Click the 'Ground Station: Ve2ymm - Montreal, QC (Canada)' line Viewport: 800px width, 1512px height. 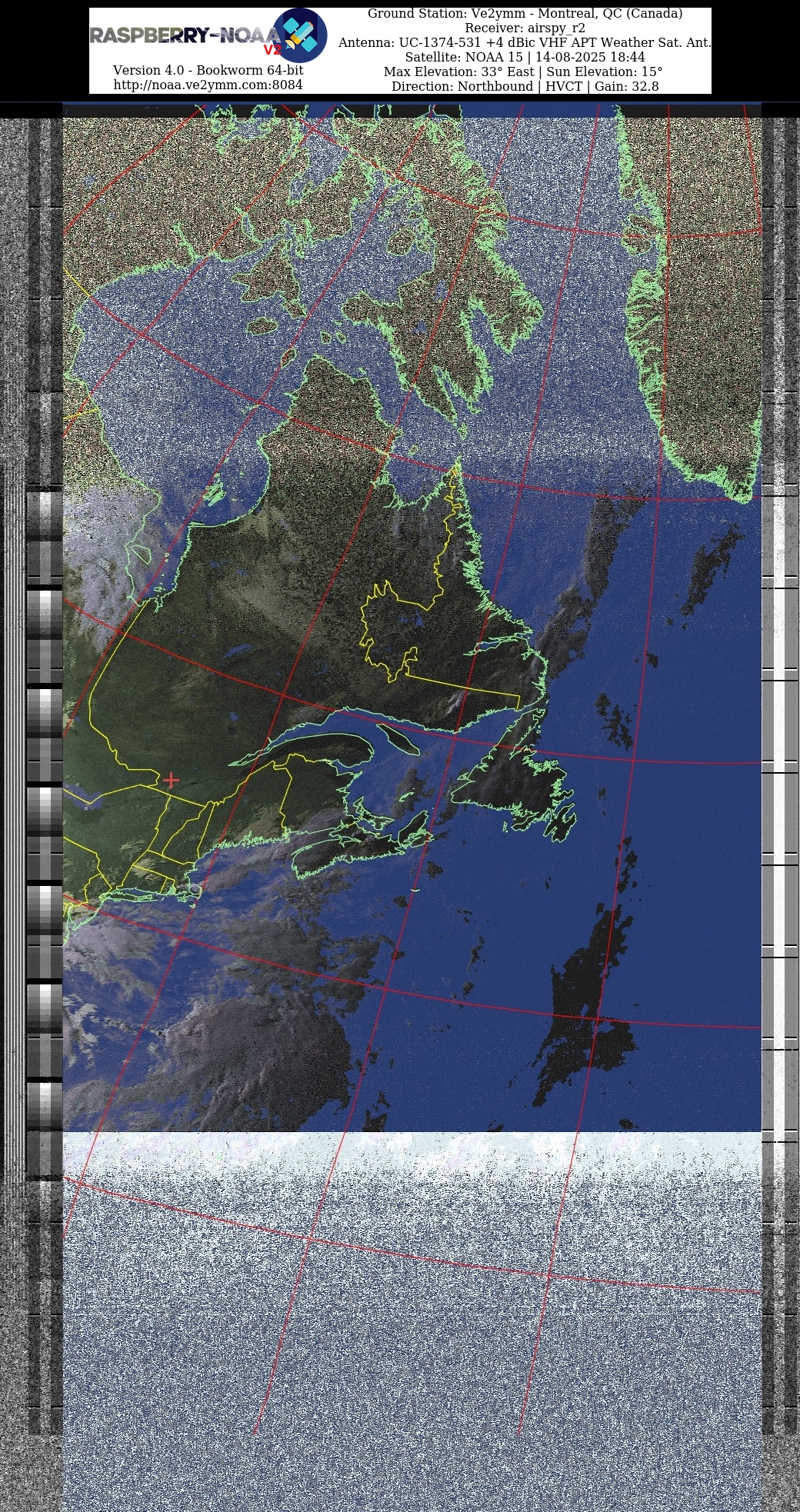coord(525,13)
